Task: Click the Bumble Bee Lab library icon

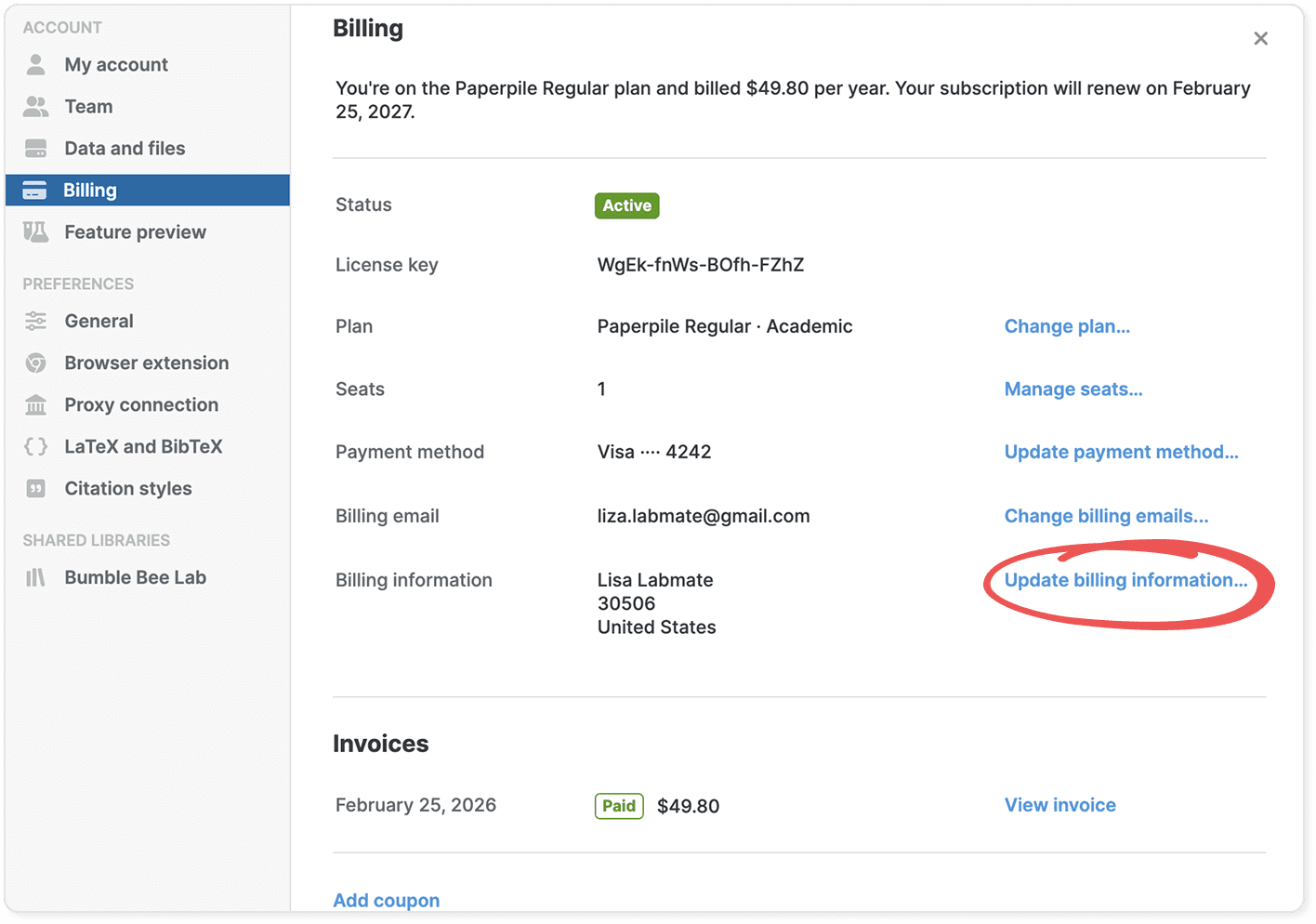Action: point(36,578)
